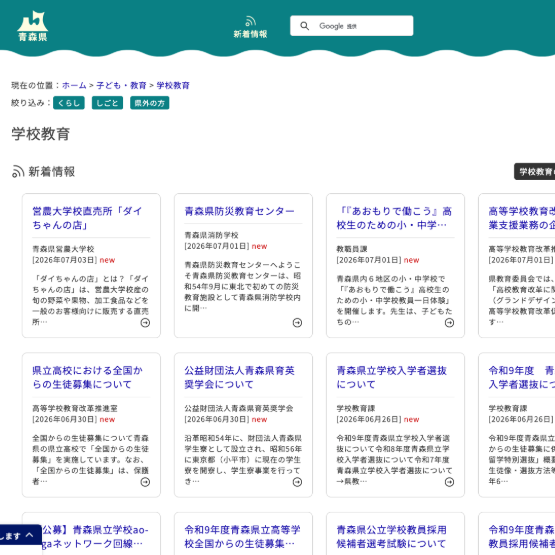This screenshot has width=555, height=555.
Task: Click the 学校教育 page heading
Action: click(x=41, y=134)
